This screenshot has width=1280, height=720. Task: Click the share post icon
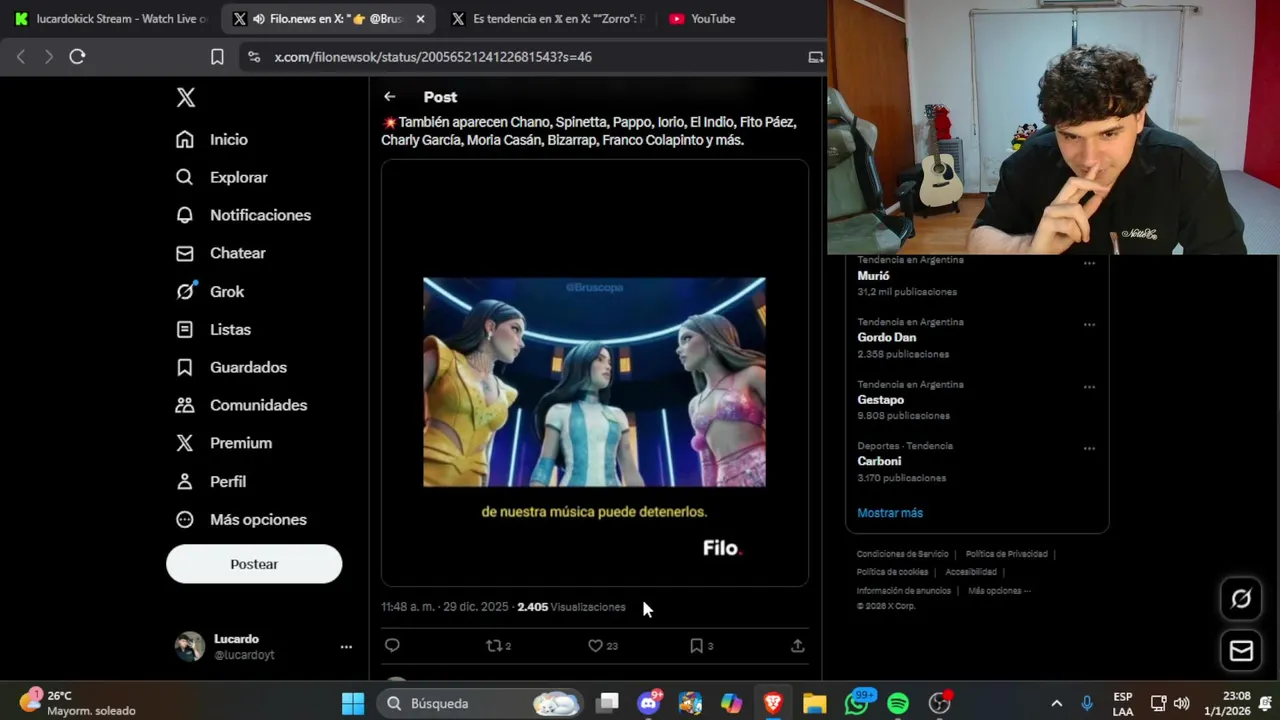coord(798,646)
